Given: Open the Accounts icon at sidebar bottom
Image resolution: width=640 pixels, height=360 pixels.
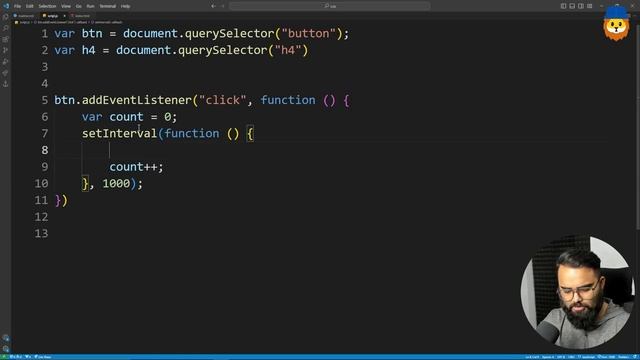Looking at the screenshot, I should [6, 338].
